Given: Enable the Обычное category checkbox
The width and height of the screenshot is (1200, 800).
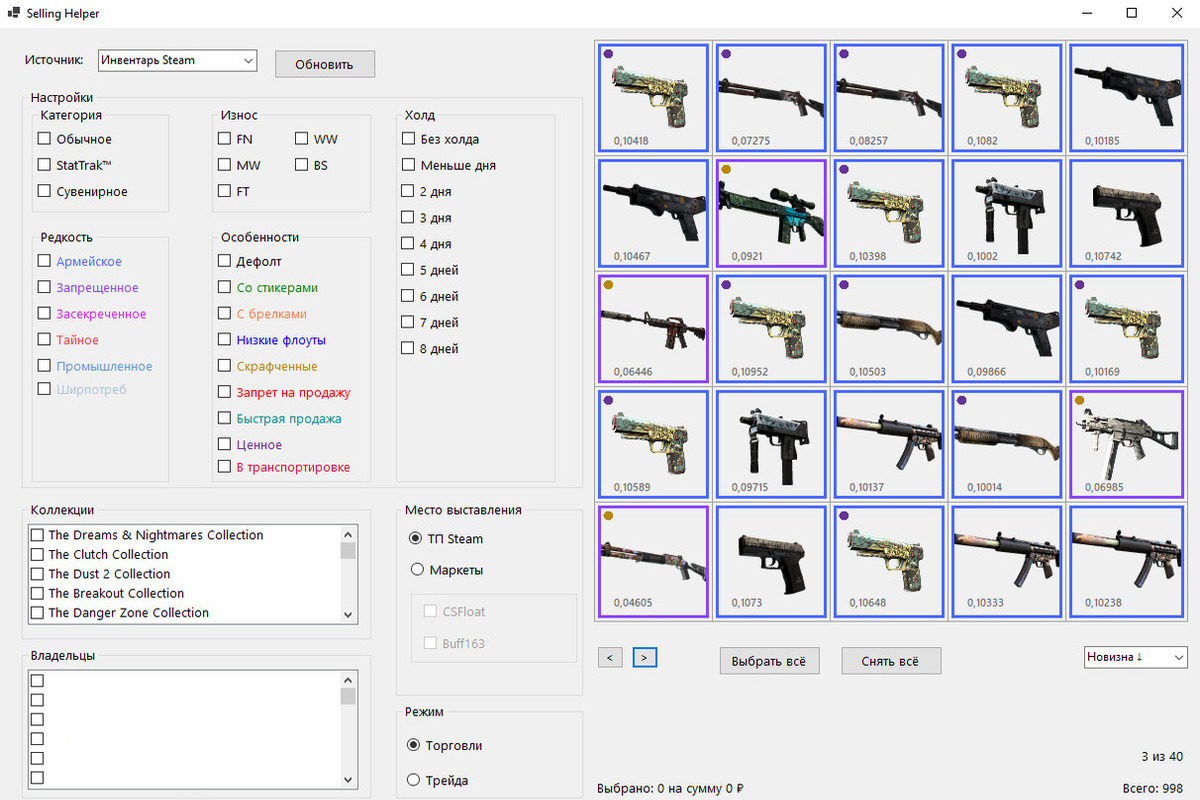Looking at the screenshot, I should point(44,139).
